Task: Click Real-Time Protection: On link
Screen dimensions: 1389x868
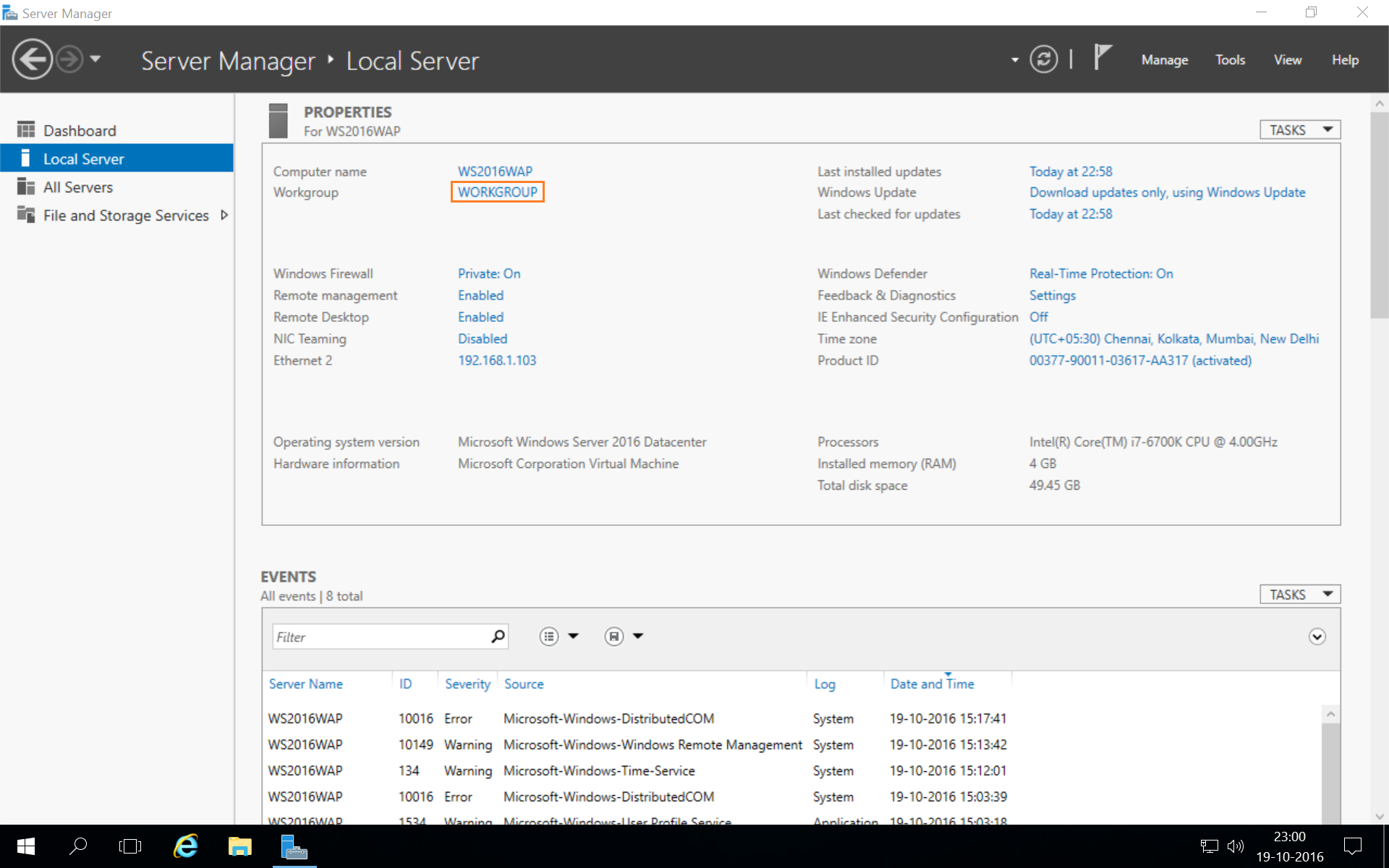Action: (1101, 273)
